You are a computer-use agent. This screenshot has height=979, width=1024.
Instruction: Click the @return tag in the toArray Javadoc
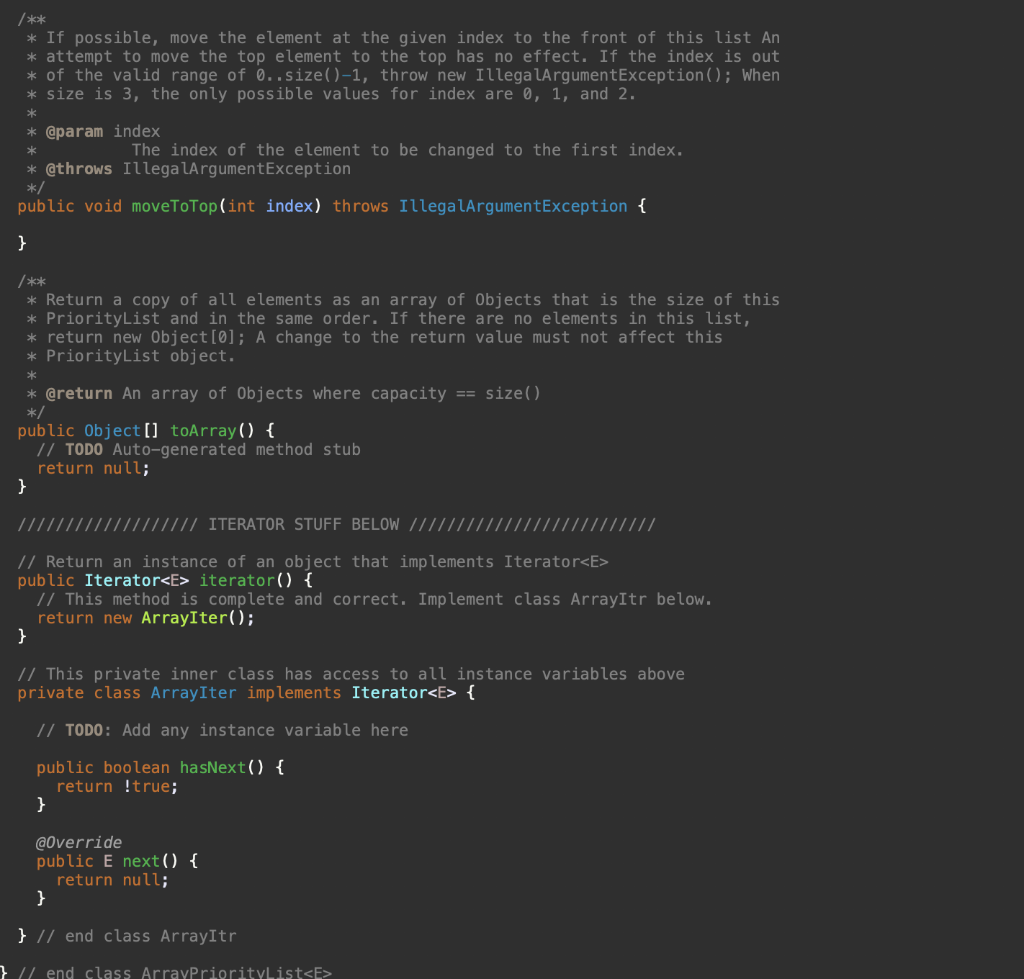tap(79, 394)
